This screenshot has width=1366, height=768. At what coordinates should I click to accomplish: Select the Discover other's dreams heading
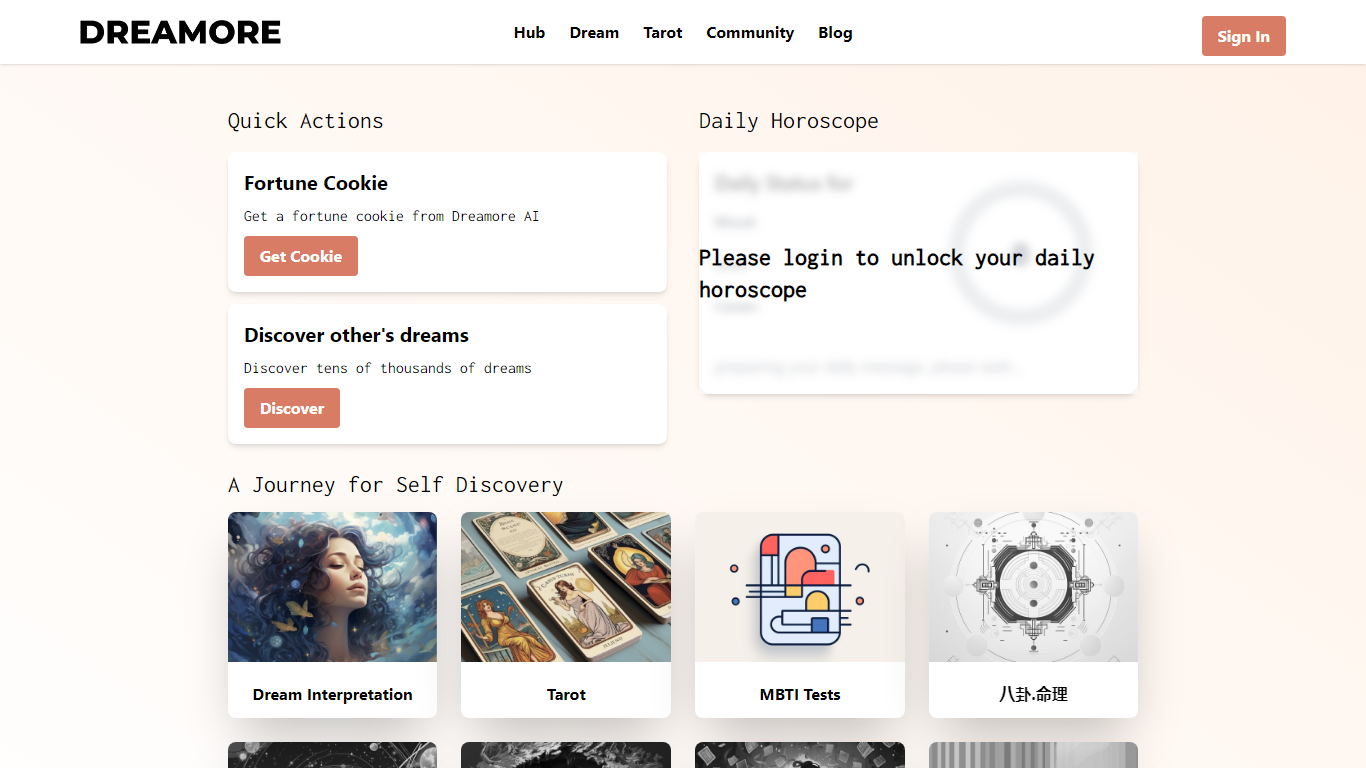(x=356, y=335)
